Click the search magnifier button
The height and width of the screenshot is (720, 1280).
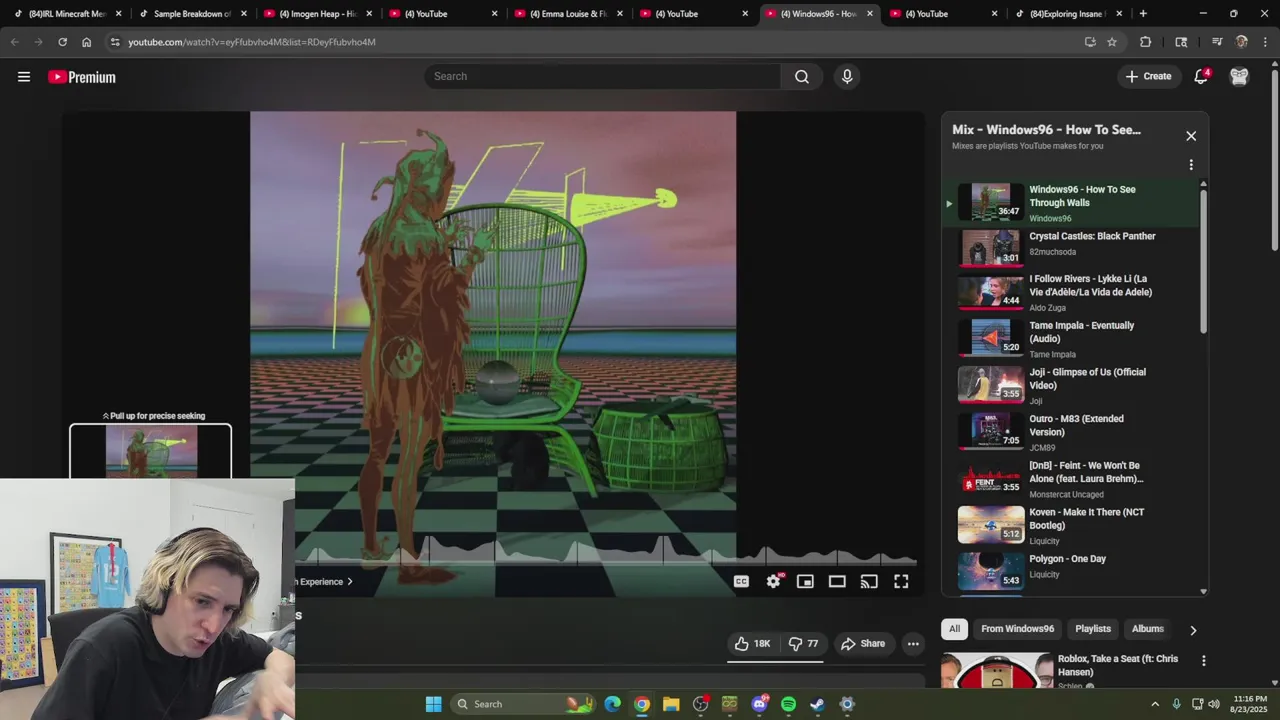click(802, 77)
